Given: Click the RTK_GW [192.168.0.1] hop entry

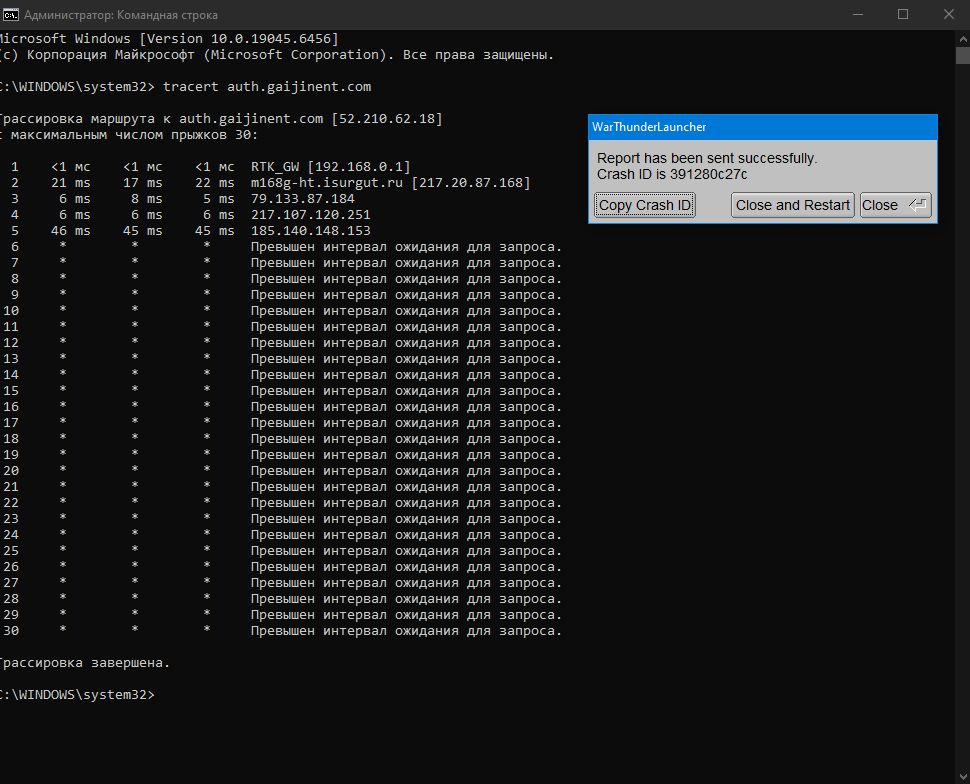Looking at the screenshot, I should [x=330, y=167].
